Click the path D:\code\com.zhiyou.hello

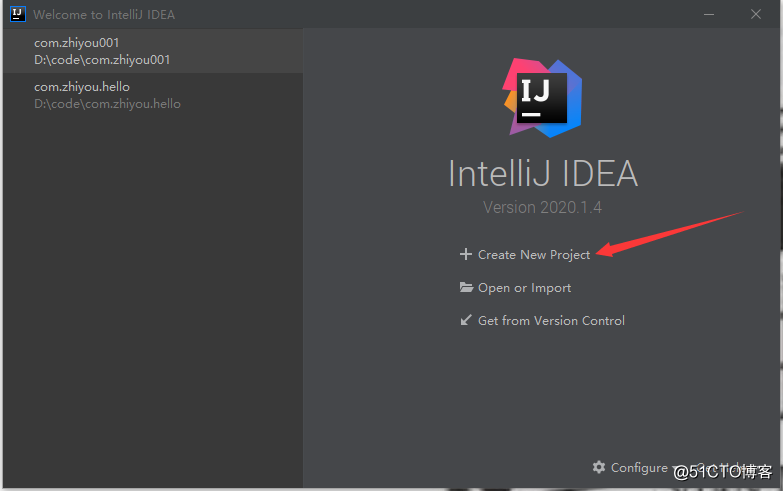coord(107,104)
